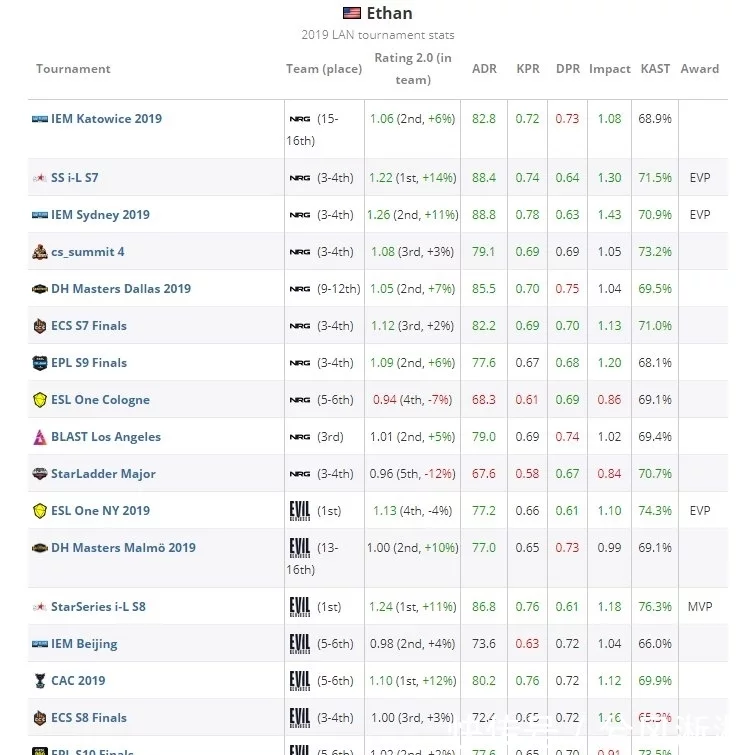Click the ADR column header
Screen dimensions: 755x755
pos(484,69)
